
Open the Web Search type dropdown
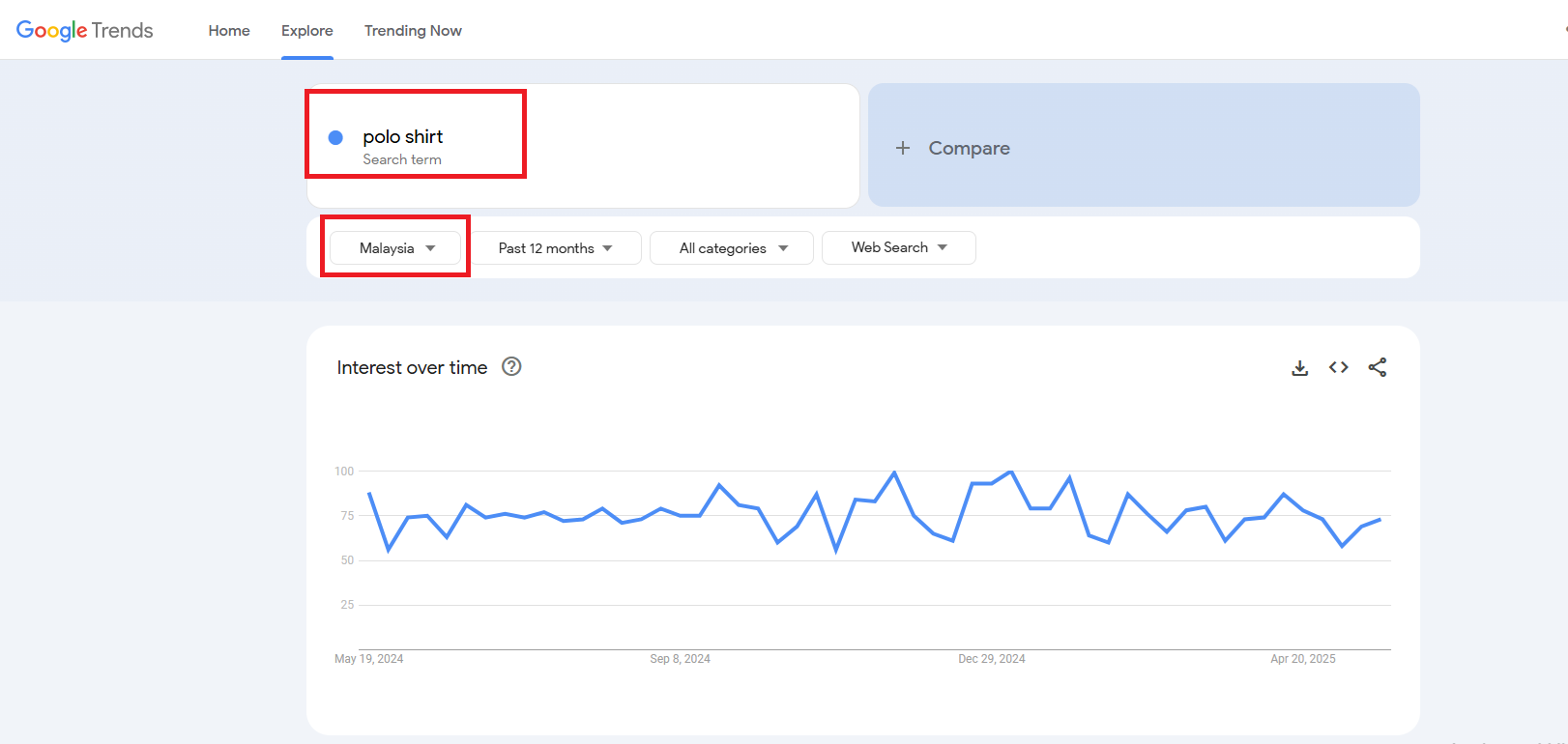coord(899,247)
